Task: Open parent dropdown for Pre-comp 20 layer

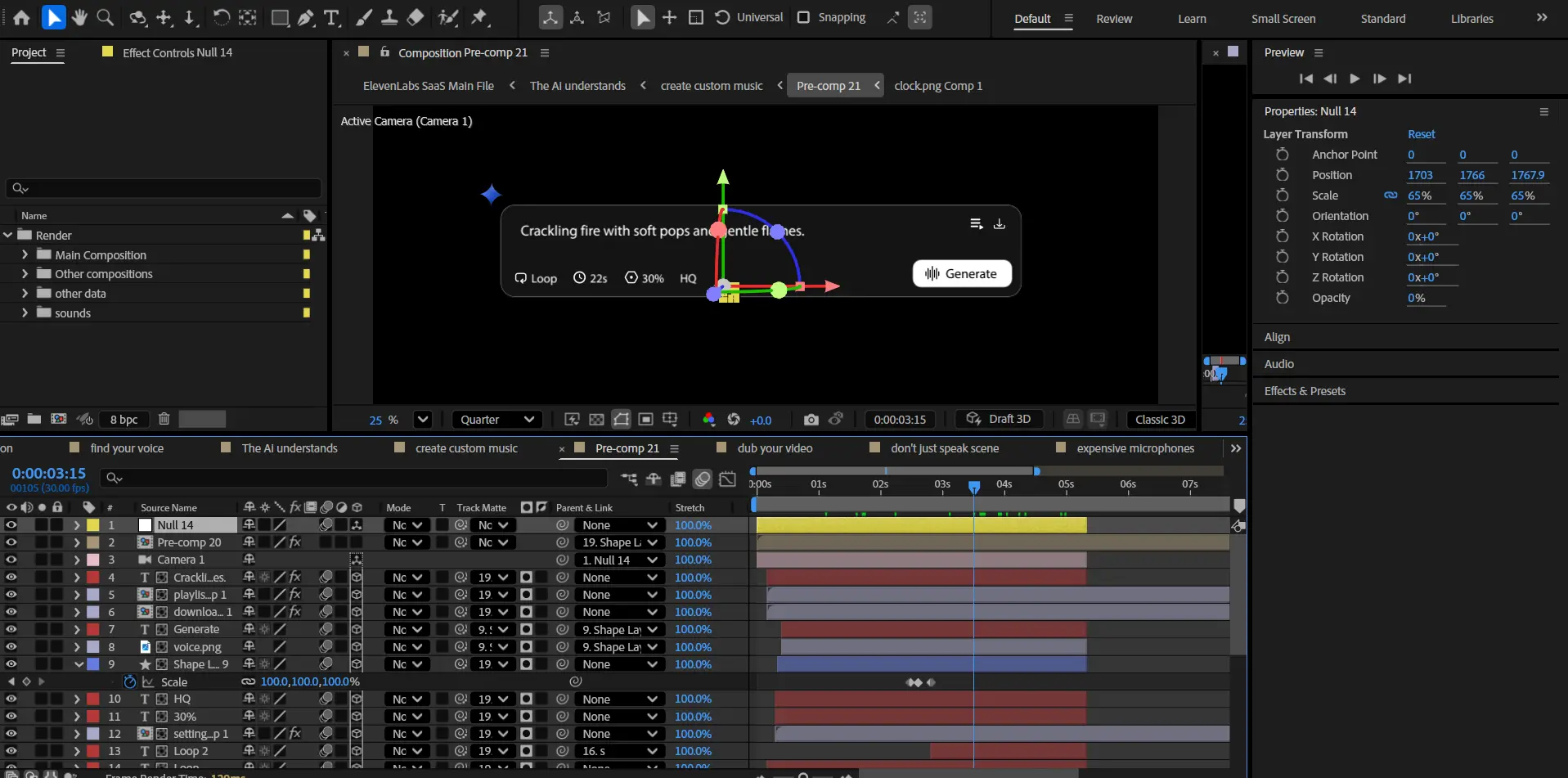Action: click(x=619, y=542)
